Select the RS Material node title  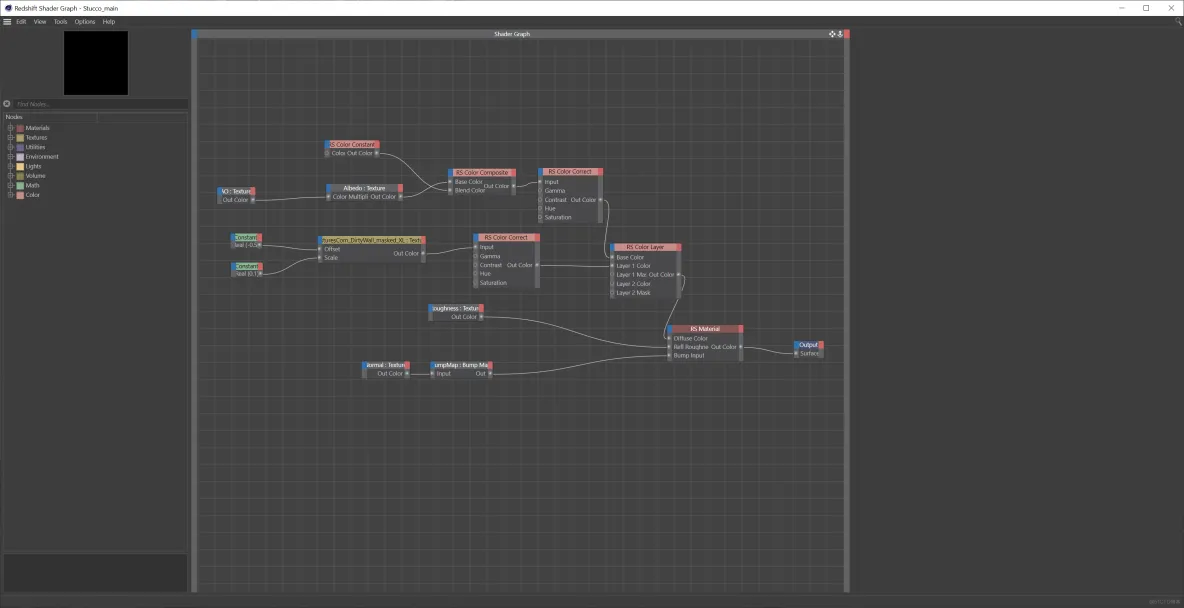click(705, 329)
